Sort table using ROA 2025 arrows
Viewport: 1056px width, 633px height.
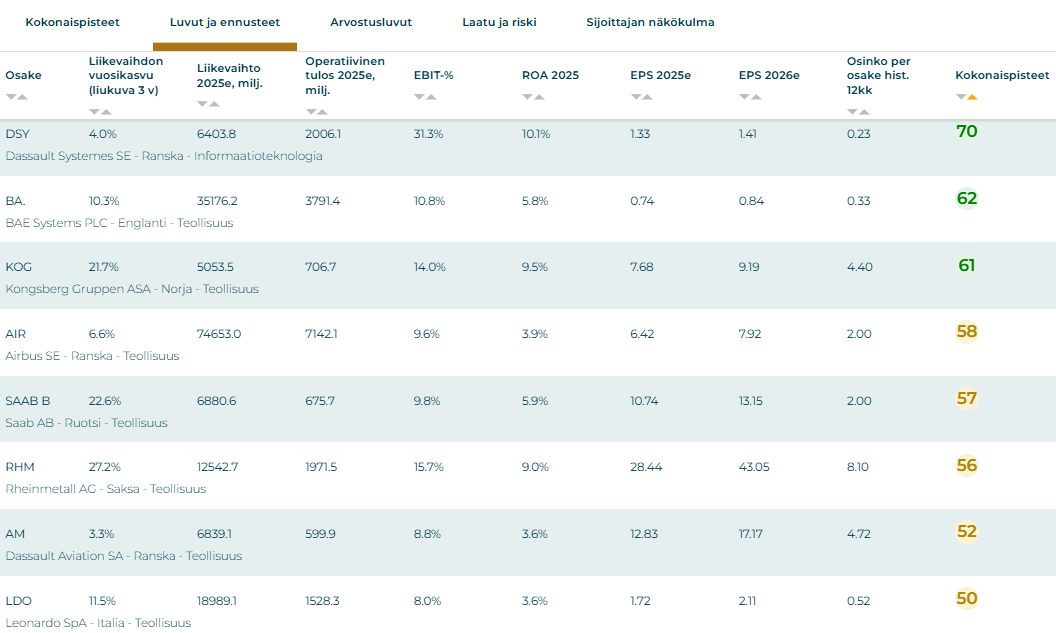pos(533,97)
